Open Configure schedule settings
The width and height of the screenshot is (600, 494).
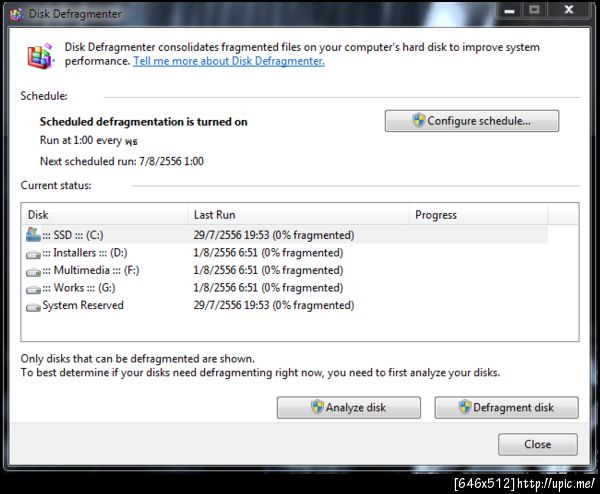472,121
